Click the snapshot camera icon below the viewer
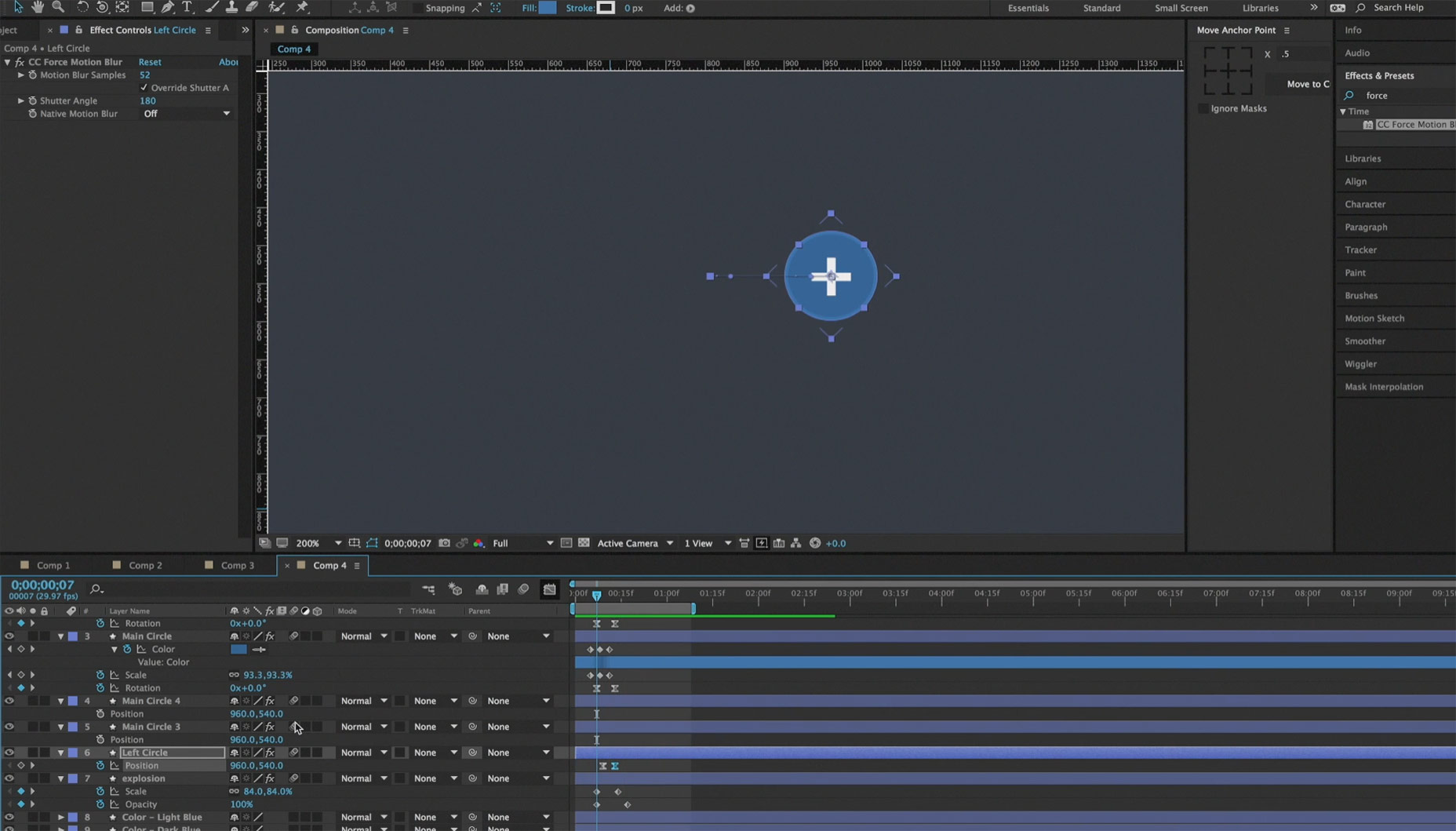This screenshot has height=831, width=1456. 444,543
